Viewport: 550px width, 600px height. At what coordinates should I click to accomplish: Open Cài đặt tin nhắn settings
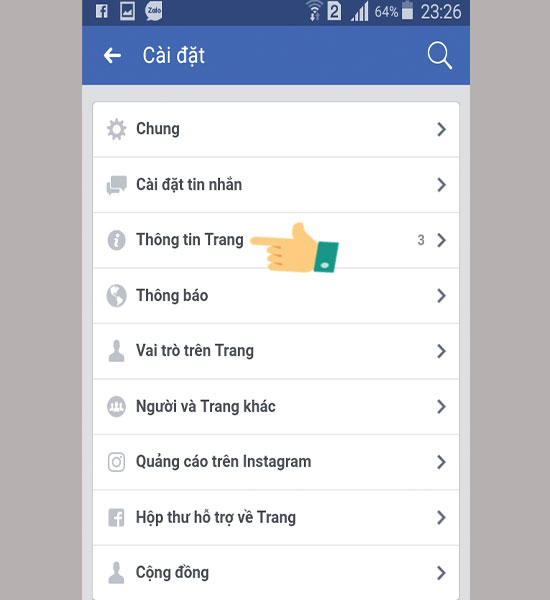click(x=276, y=185)
